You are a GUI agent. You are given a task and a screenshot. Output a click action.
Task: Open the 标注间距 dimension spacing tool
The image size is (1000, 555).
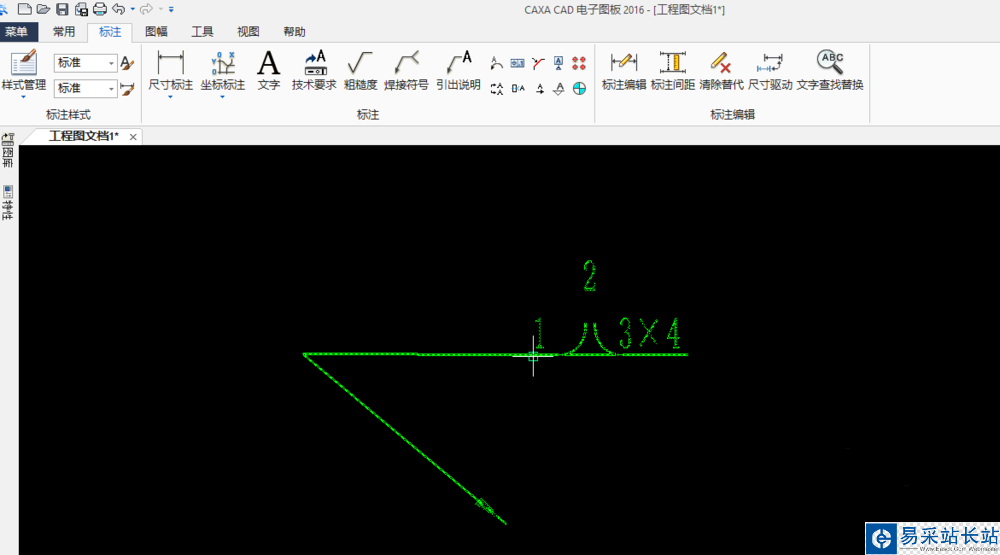click(673, 70)
